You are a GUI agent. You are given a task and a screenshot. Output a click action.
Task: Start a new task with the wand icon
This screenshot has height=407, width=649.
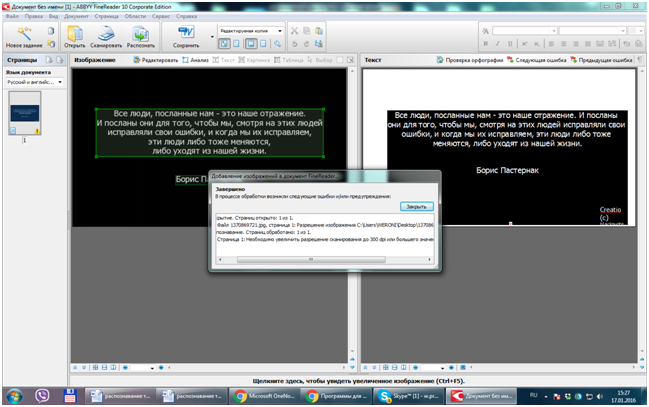click(x=24, y=36)
